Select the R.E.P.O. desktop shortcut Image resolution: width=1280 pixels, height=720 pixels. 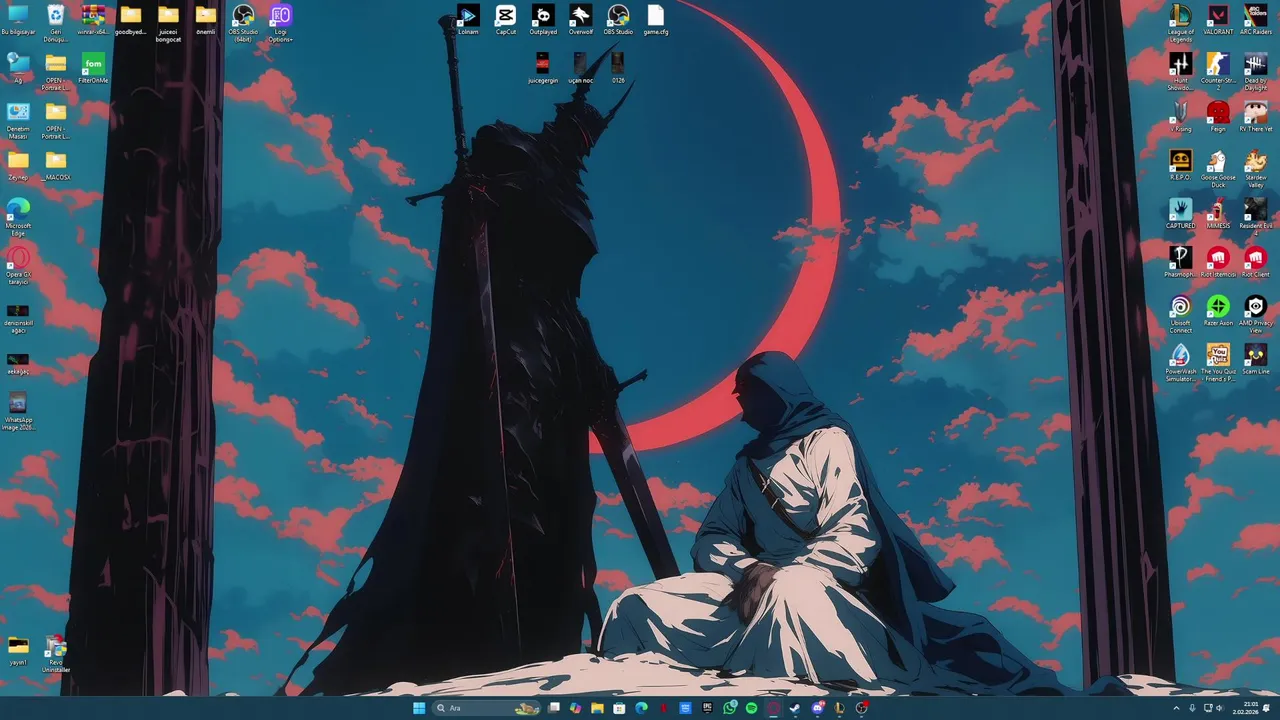click(x=1181, y=165)
